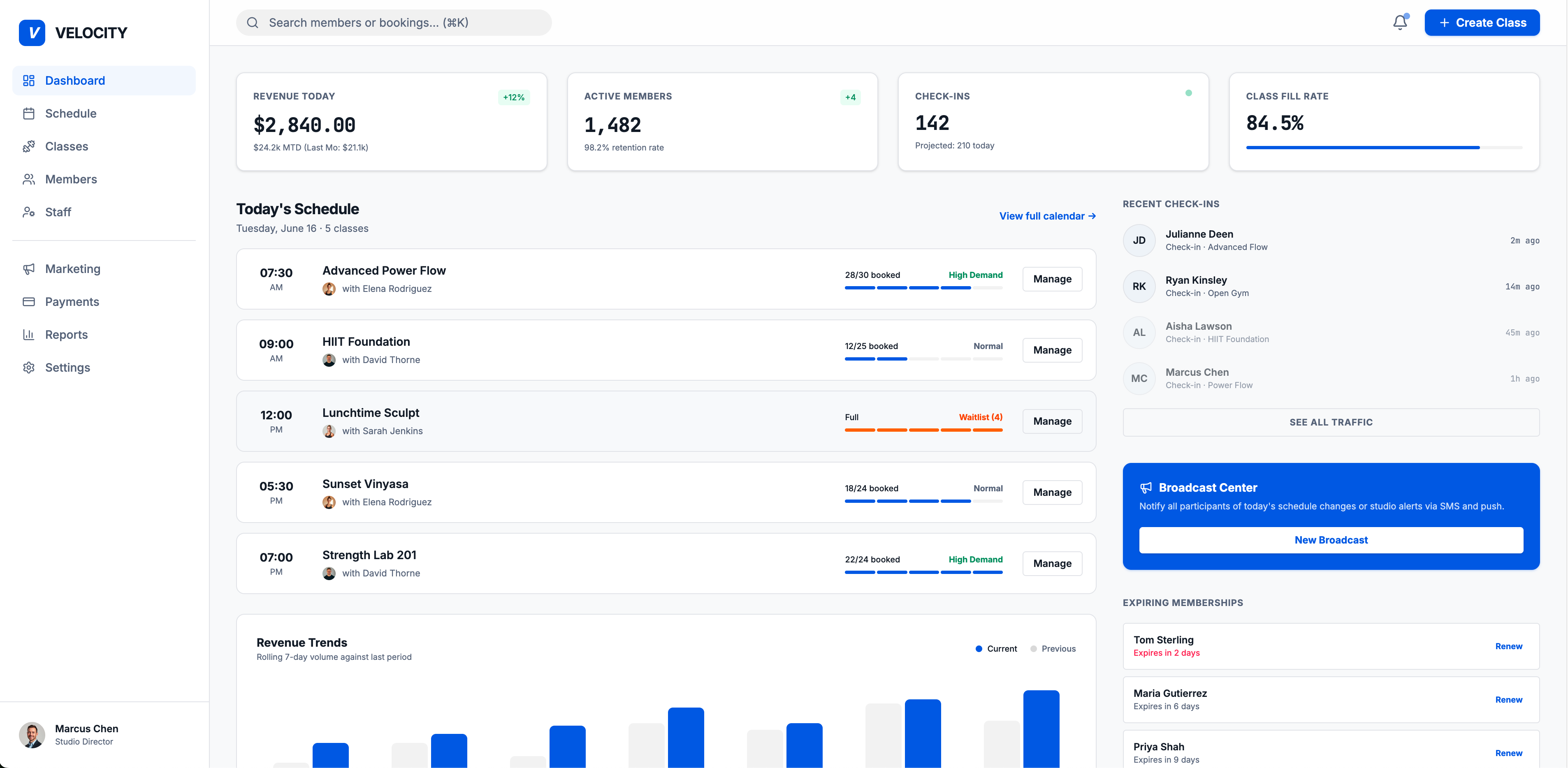1568x768 pixels.
Task: Open Marketing megaphone icon in sidebar
Action: tap(29, 269)
